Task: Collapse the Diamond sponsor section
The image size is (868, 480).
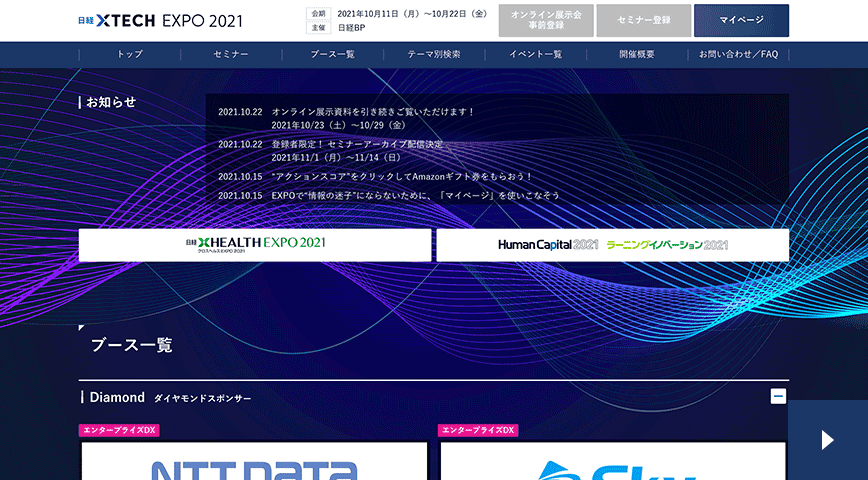Action: coord(778,396)
